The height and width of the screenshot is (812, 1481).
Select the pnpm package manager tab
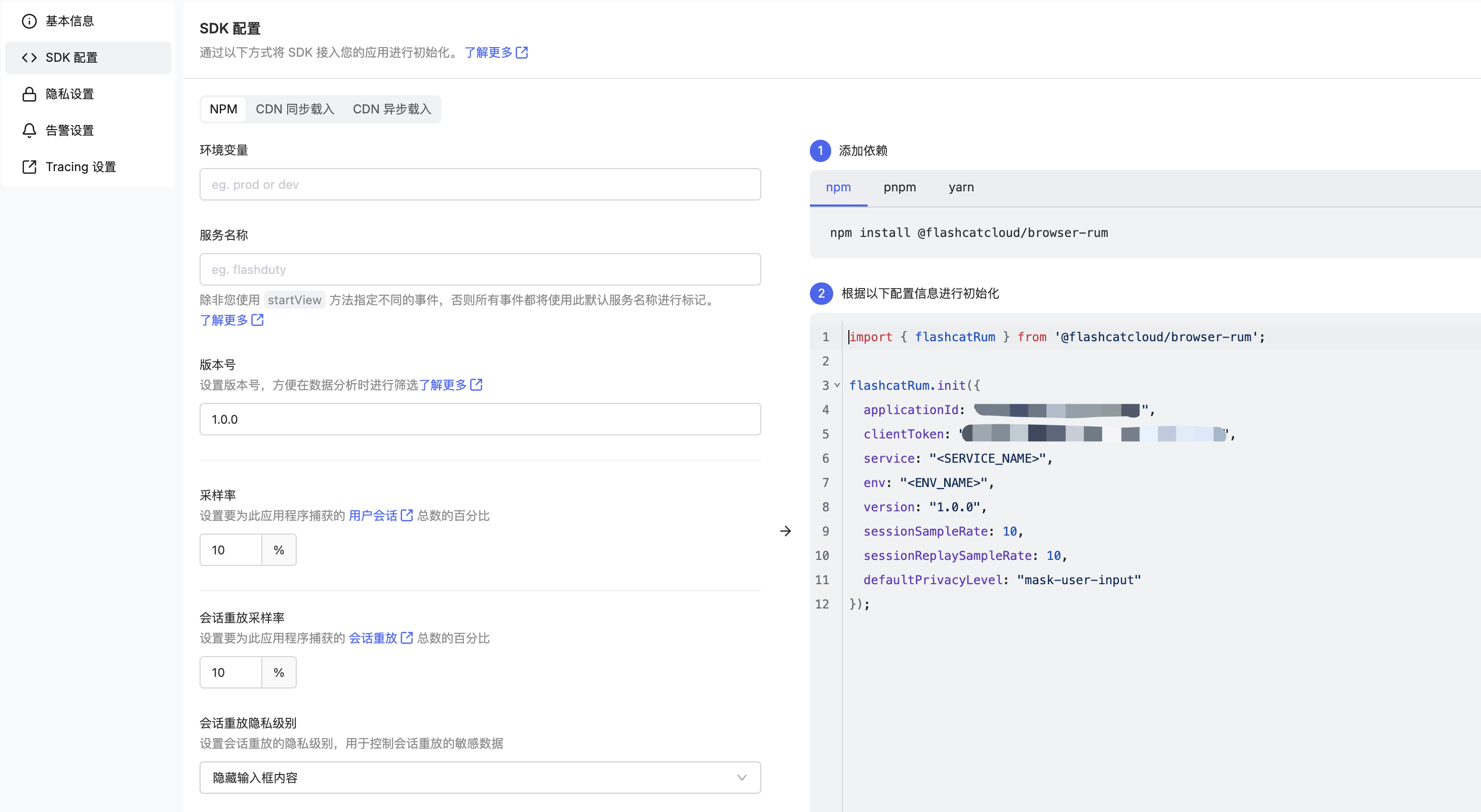pyautogui.click(x=899, y=187)
